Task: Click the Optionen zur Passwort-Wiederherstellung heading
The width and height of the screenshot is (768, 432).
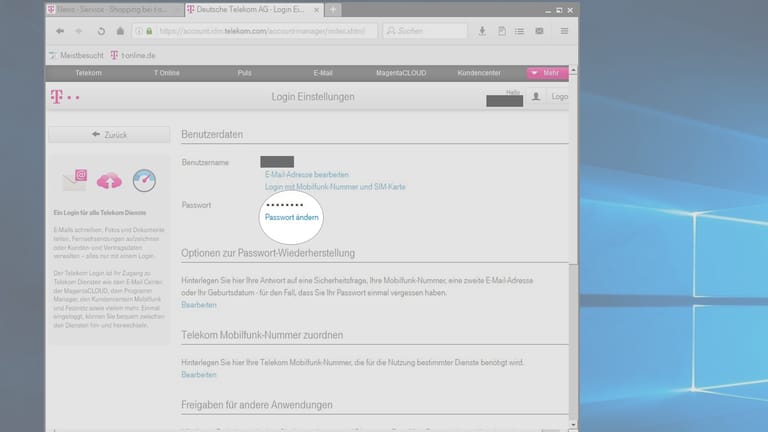Action: [x=268, y=253]
